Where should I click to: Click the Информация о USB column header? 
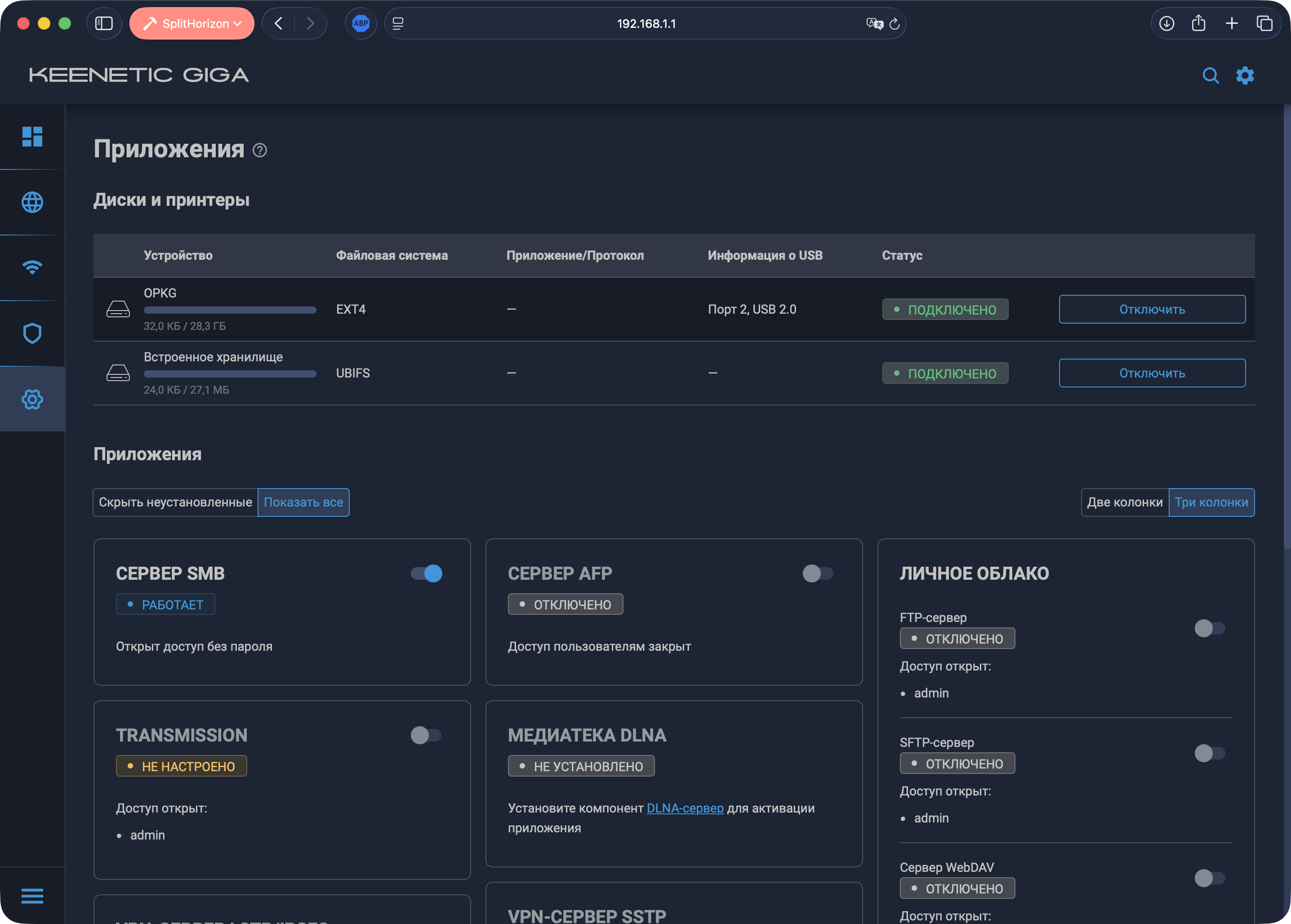point(765,255)
